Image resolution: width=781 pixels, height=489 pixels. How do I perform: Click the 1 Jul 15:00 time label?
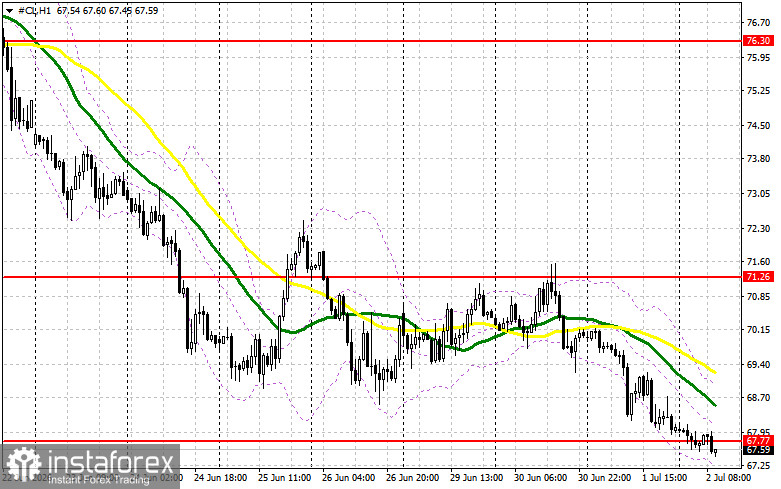pyautogui.click(x=664, y=478)
